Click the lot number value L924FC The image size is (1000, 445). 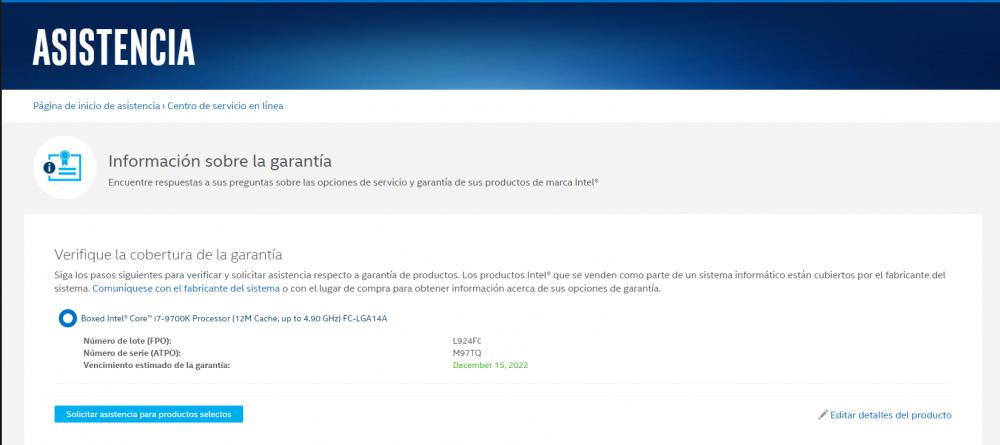[x=467, y=340]
